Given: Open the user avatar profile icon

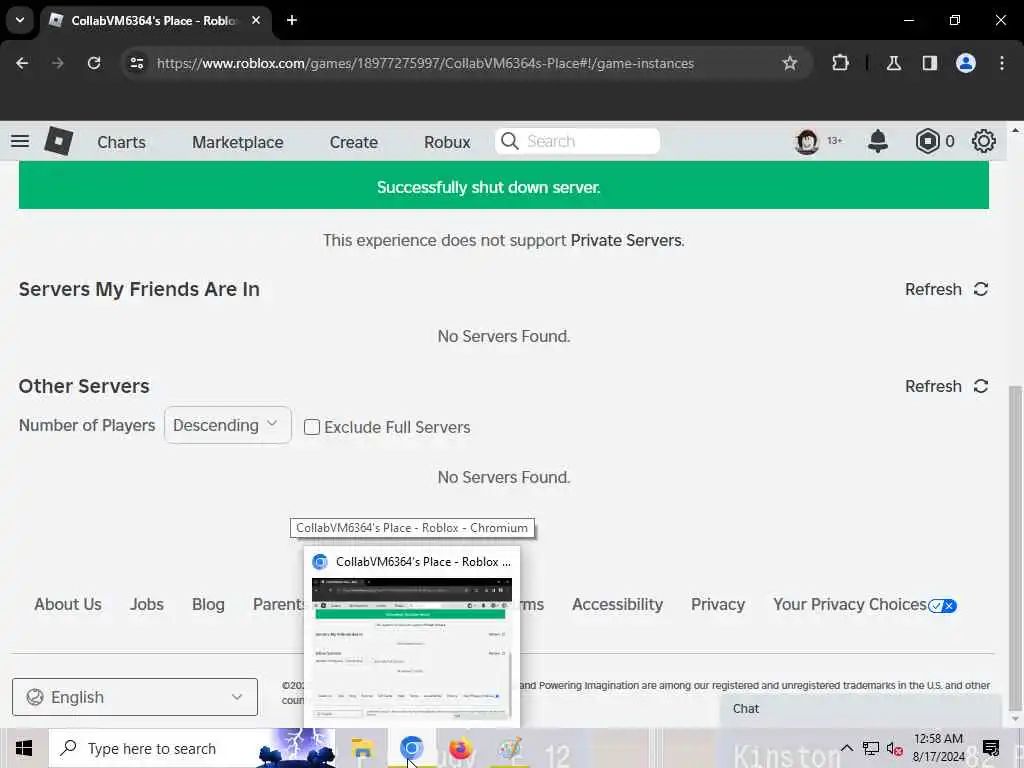Looking at the screenshot, I should (x=807, y=141).
